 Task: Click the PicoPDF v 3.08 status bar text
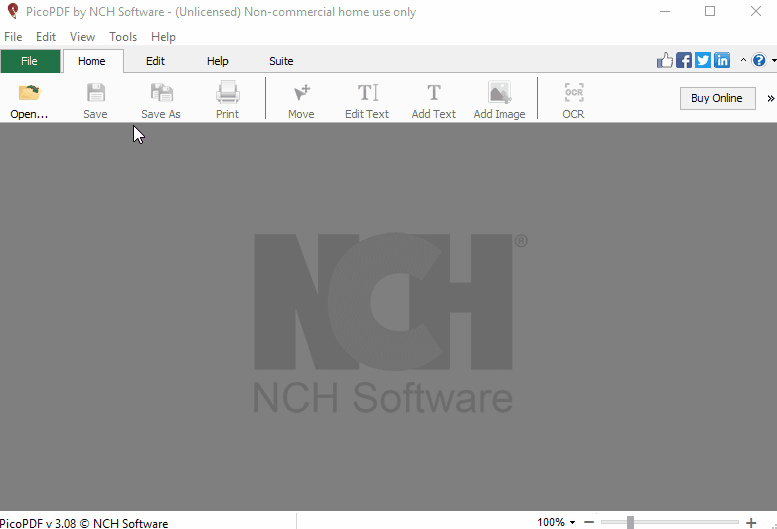(x=84, y=523)
